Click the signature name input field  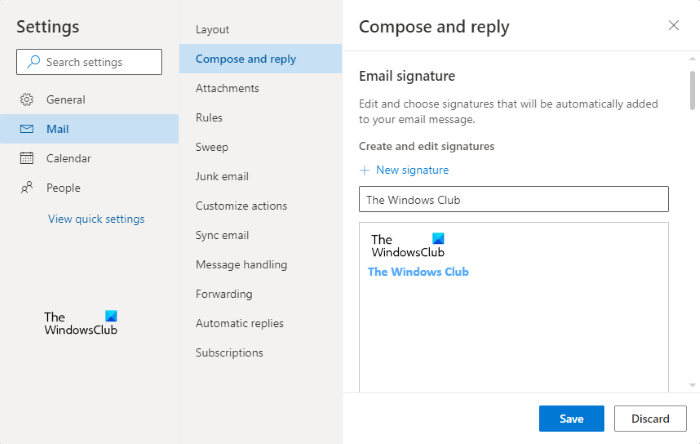click(x=513, y=199)
